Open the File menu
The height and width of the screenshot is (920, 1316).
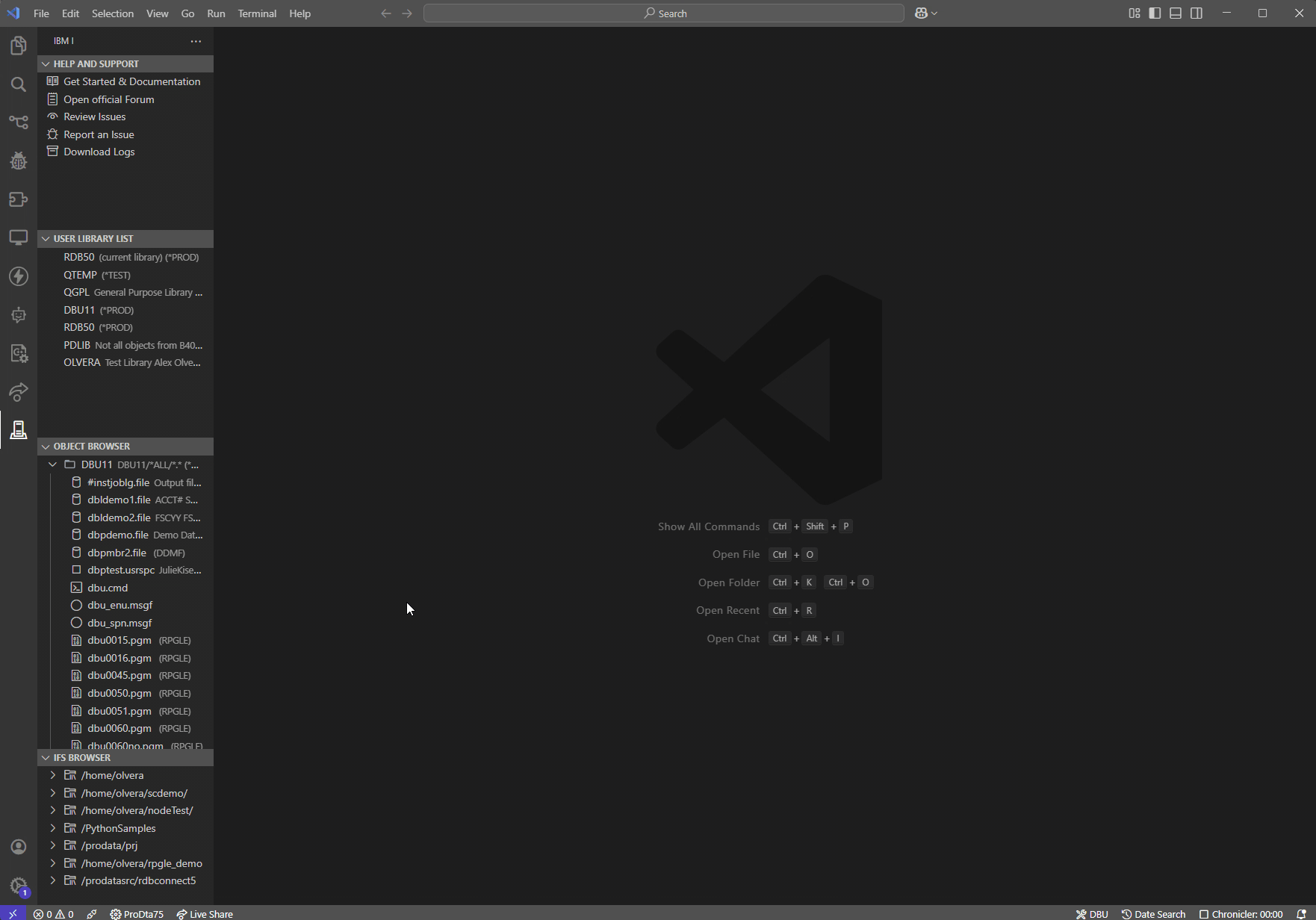click(x=41, y=13)
